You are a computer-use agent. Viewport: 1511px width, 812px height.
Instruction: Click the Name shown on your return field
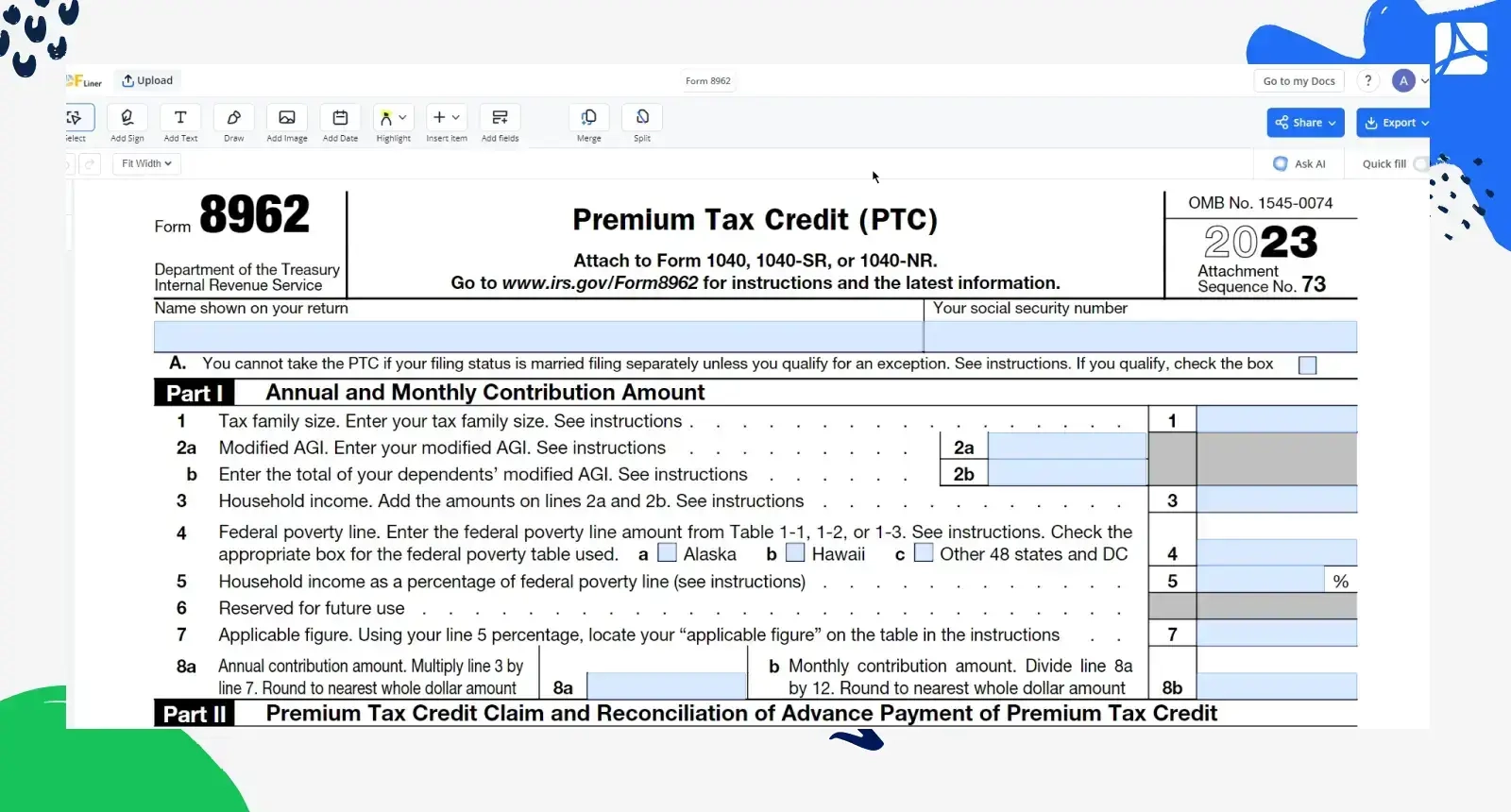[x=538, y=336]
